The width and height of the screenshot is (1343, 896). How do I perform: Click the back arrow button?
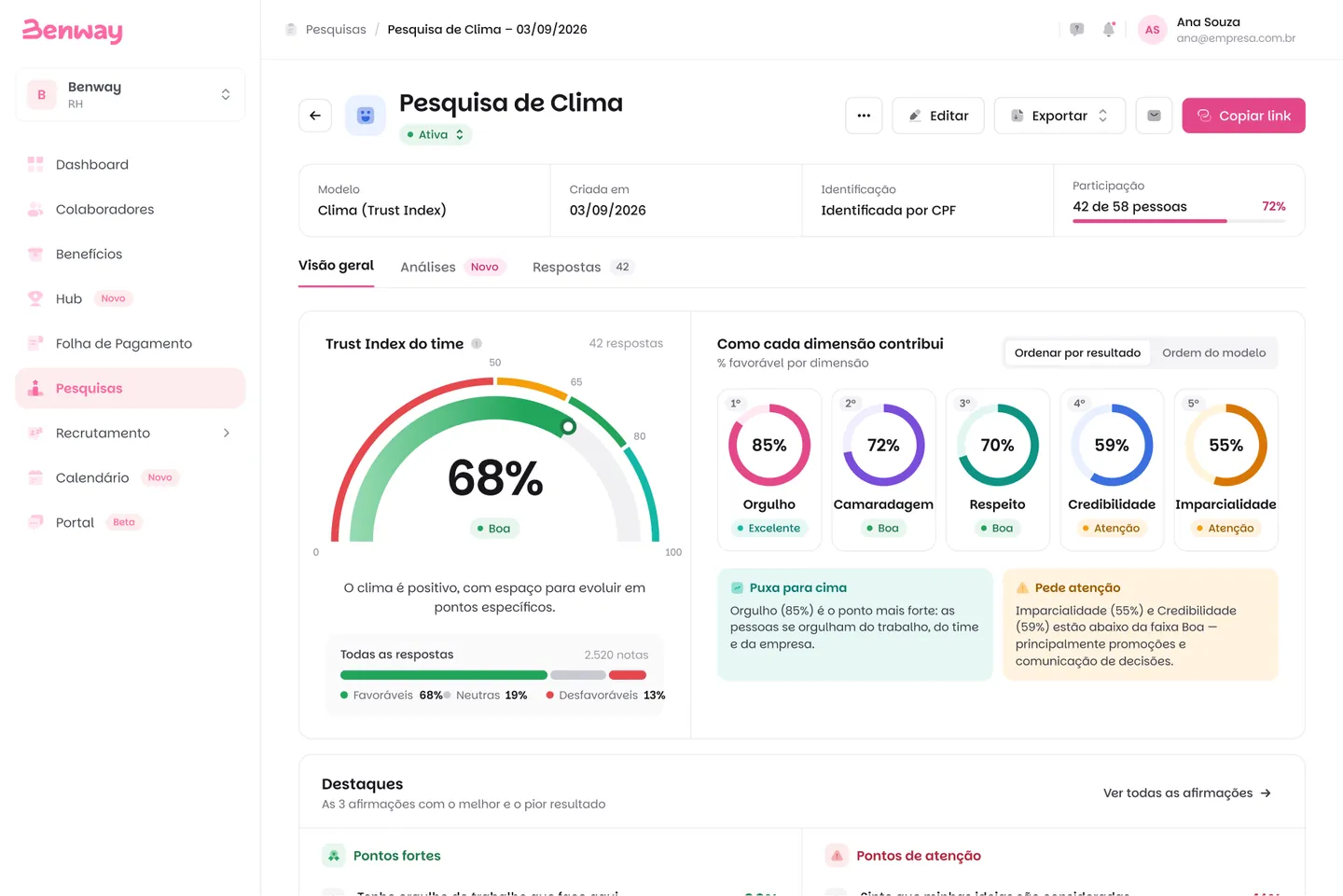[x=315, y=116]
